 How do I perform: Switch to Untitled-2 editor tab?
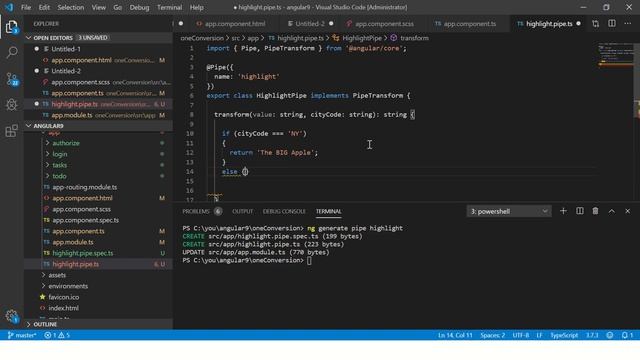tap(311, 24)
